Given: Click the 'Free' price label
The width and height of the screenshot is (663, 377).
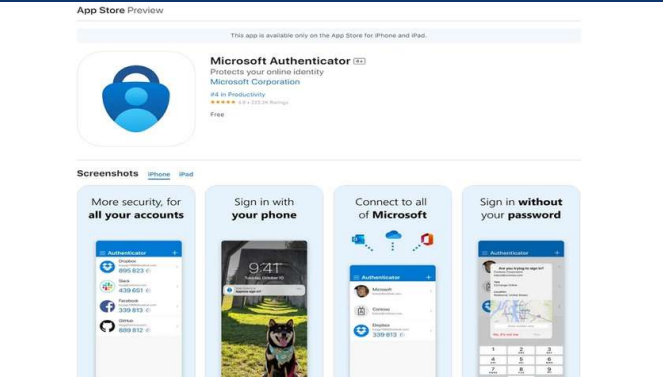Looking at the screenshot, I should pyautogui.click(x=217, y=115).
